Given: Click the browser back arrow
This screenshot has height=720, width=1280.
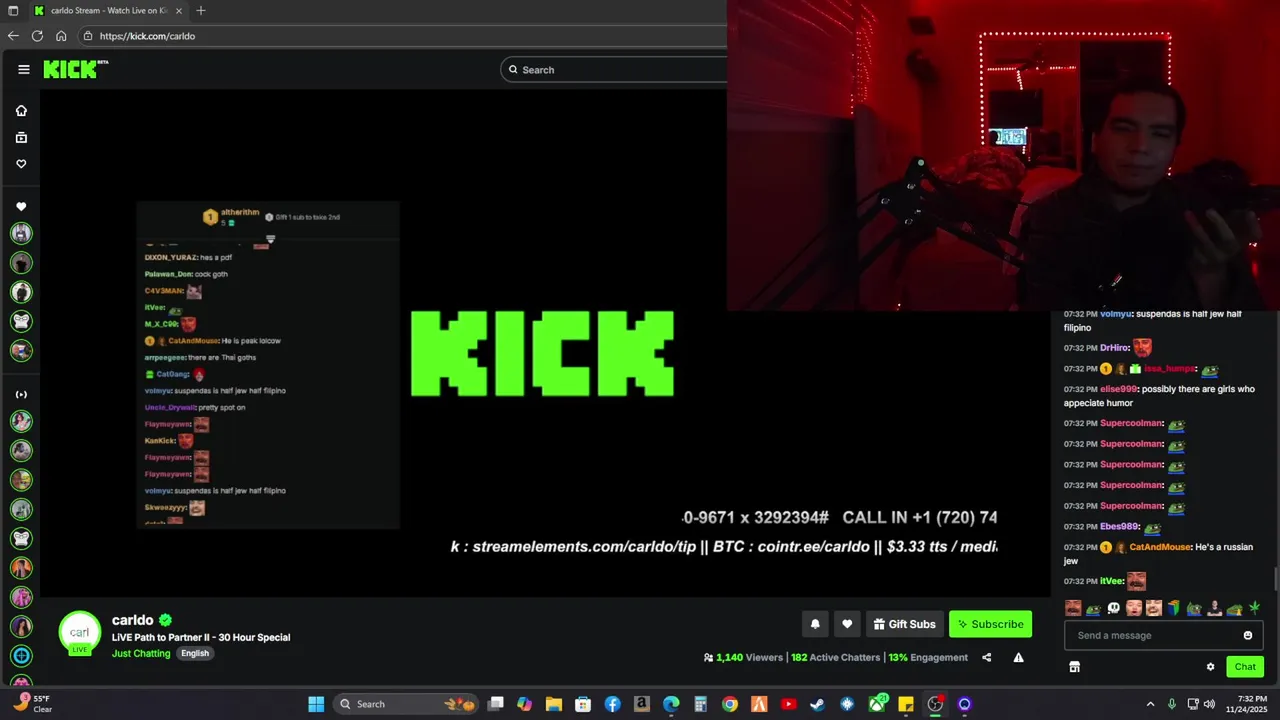Looking at the screenshot, I should coord(13,36).
